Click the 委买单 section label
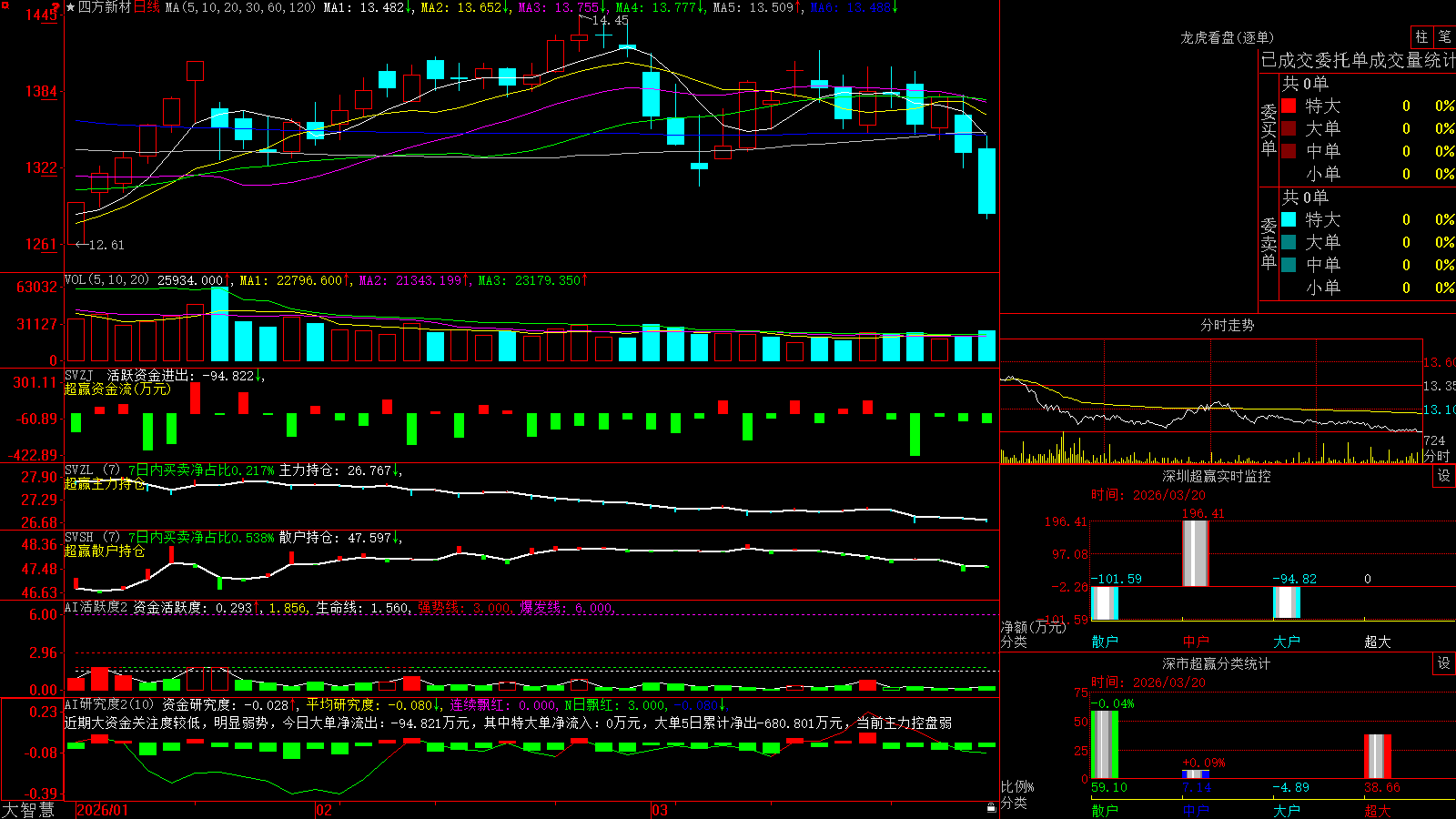The width and height of the screenshot is (1456, 819). tap(1269, 130)
